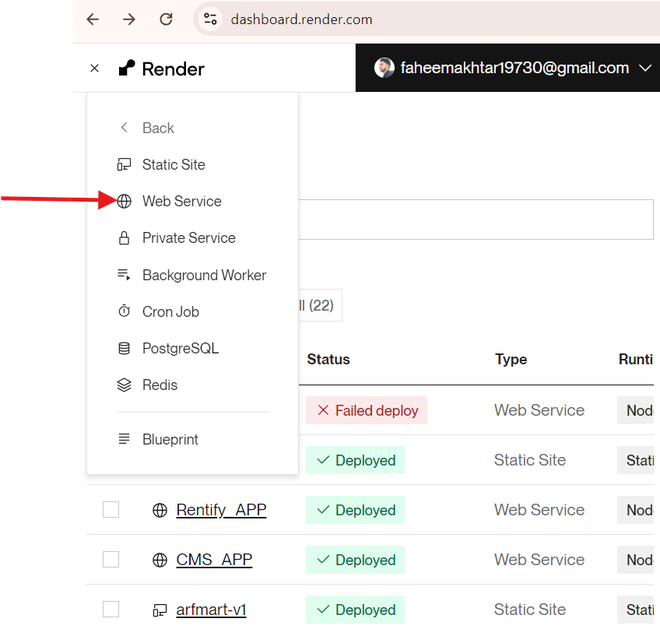This screenshot has width=660, height=629.
Task: Go Back in the new service menu
Action: [158, 128]
